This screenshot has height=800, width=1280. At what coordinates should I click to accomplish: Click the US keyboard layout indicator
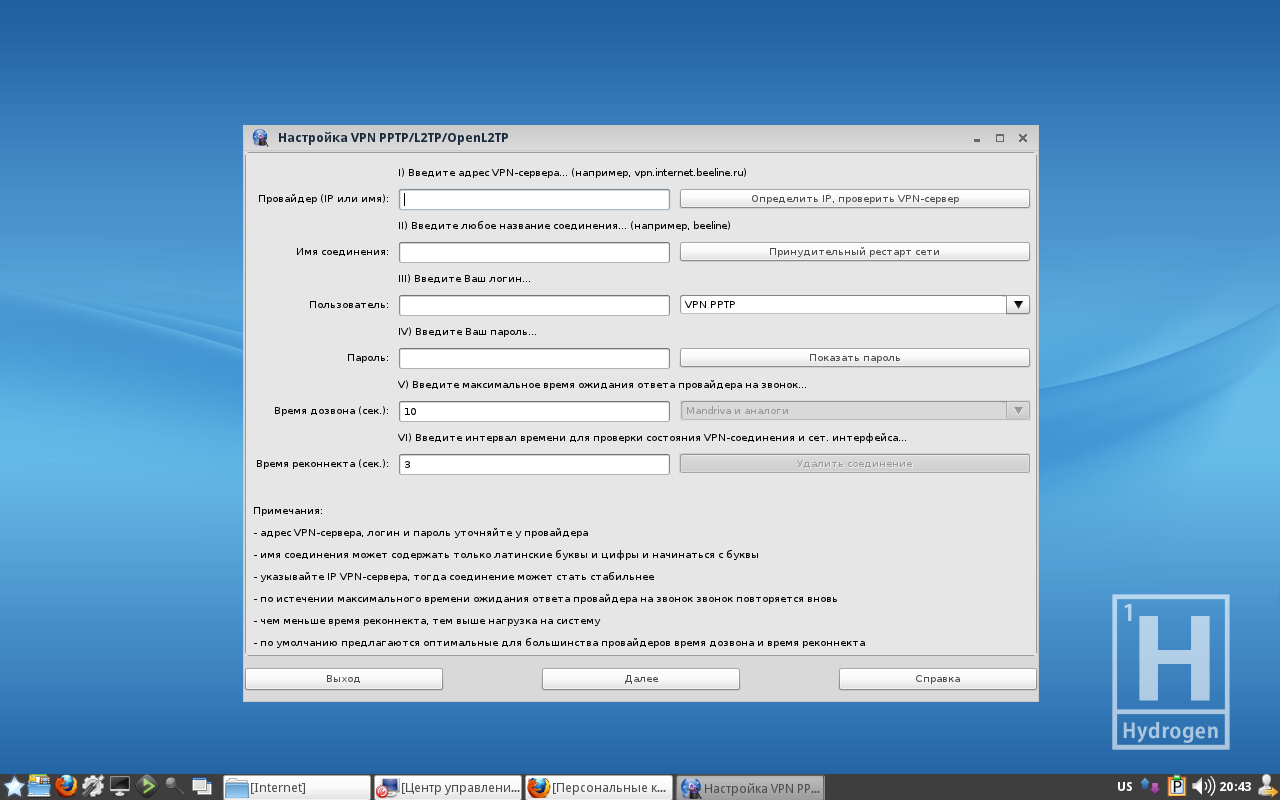(x=1125, y=787)
